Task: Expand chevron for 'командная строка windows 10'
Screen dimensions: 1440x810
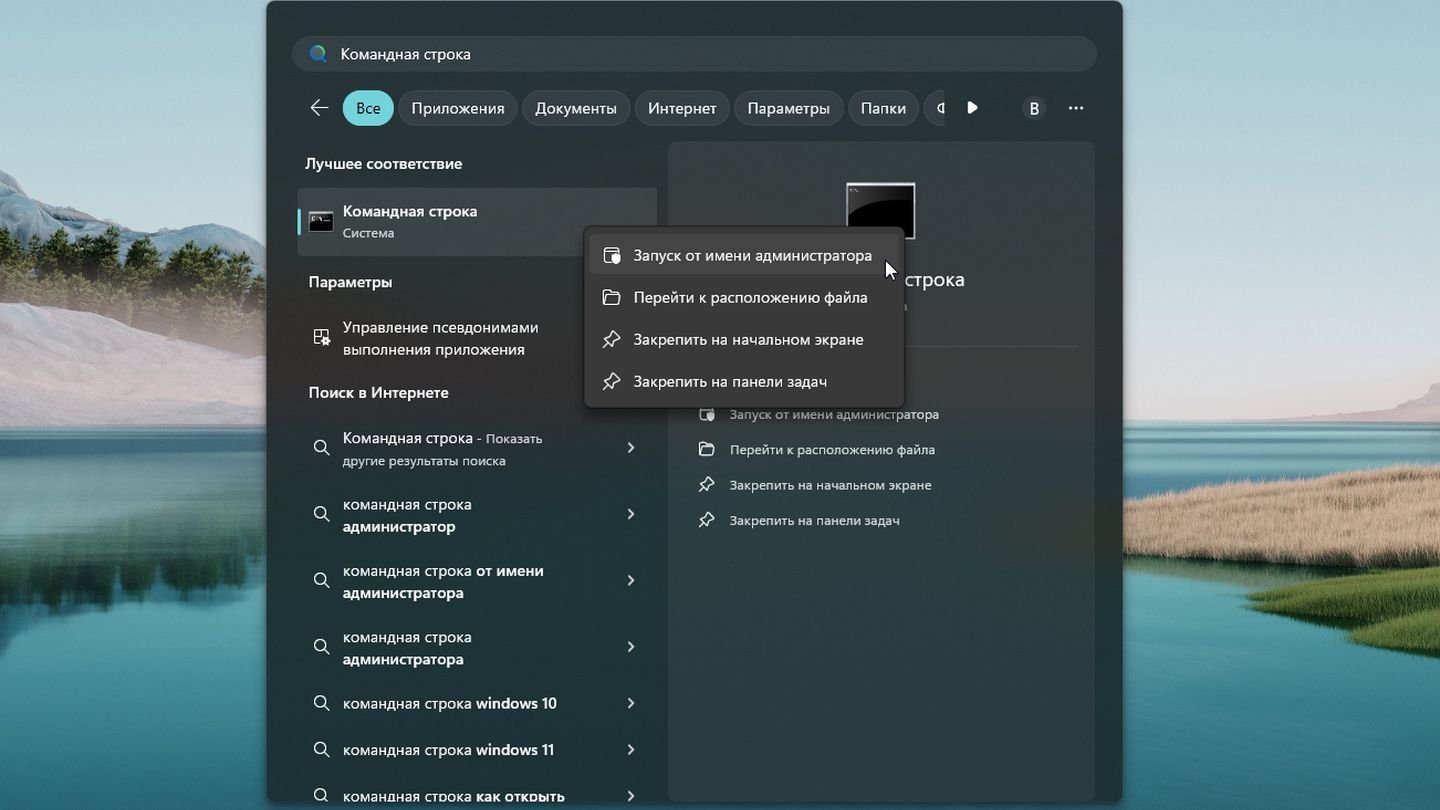Action: coord(631,704)
